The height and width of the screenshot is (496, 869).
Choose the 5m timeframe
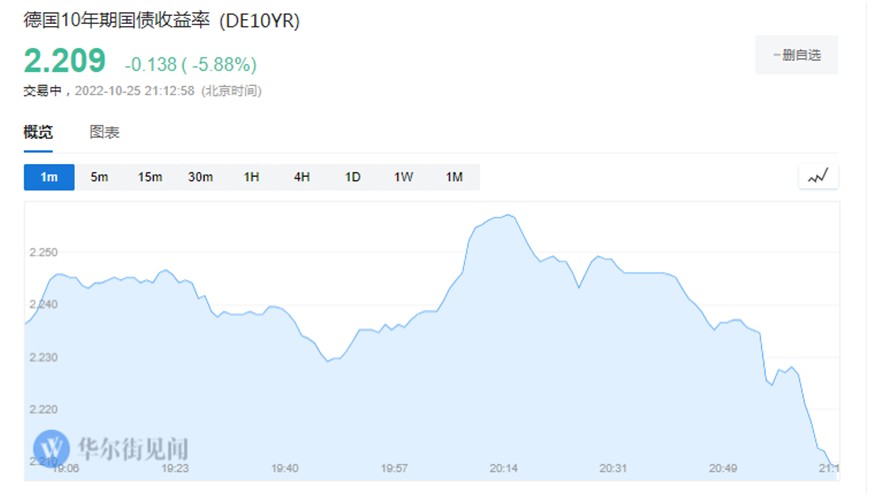[x=99, y=177]
